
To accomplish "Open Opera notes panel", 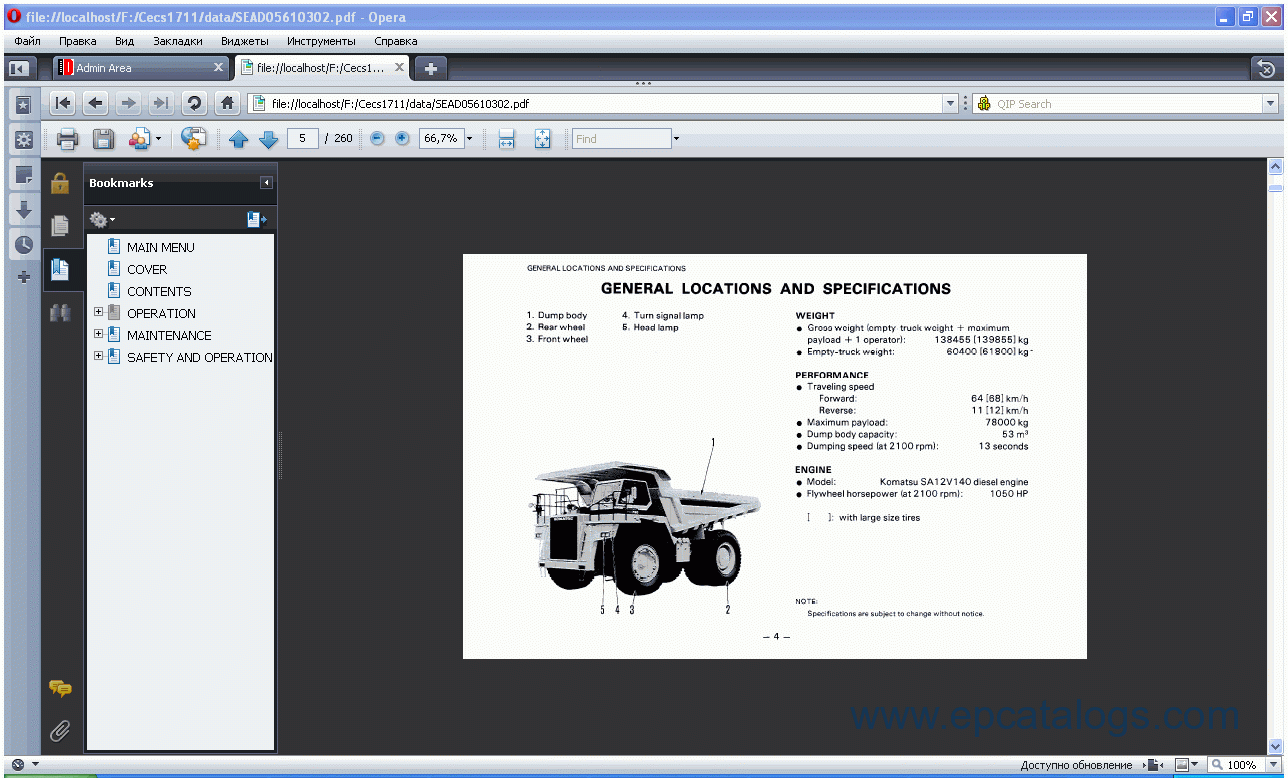I will tap(24, 175).
